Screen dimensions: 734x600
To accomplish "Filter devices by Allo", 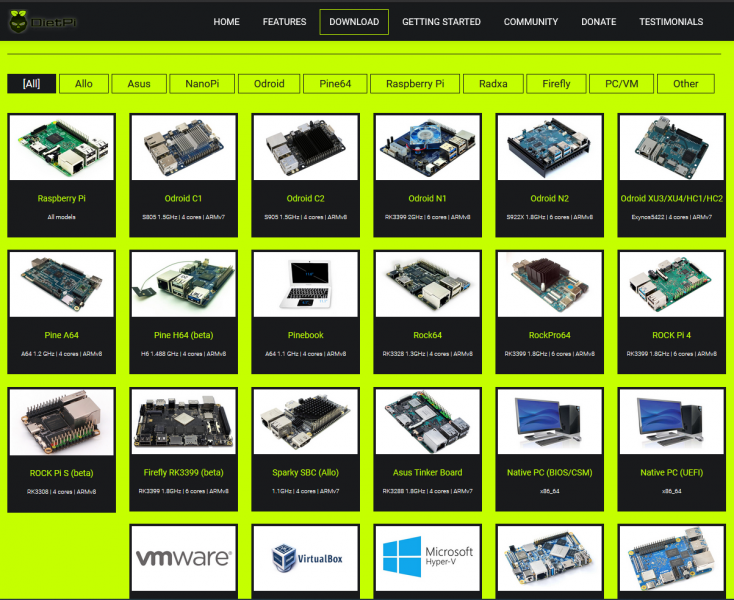I will point(84,84).
